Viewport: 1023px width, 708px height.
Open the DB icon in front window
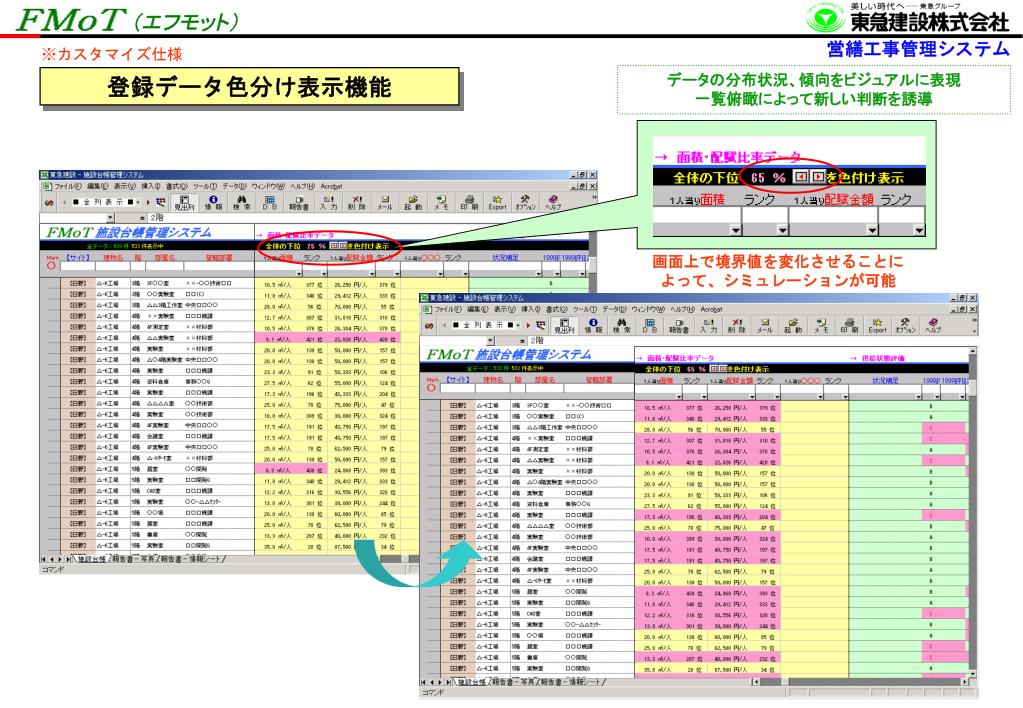pyautogui.click(x=650, y=326)
